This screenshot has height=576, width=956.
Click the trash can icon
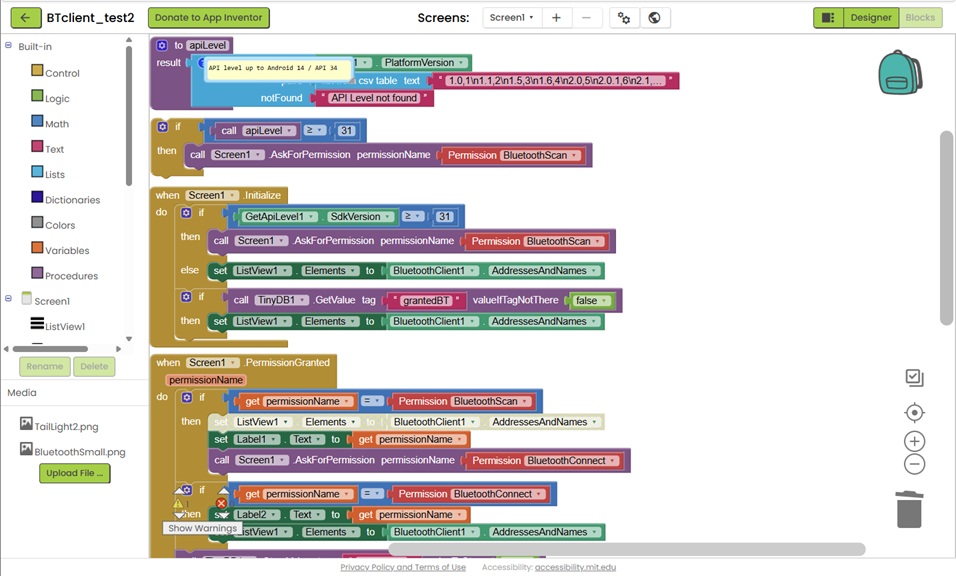(909, 509)
